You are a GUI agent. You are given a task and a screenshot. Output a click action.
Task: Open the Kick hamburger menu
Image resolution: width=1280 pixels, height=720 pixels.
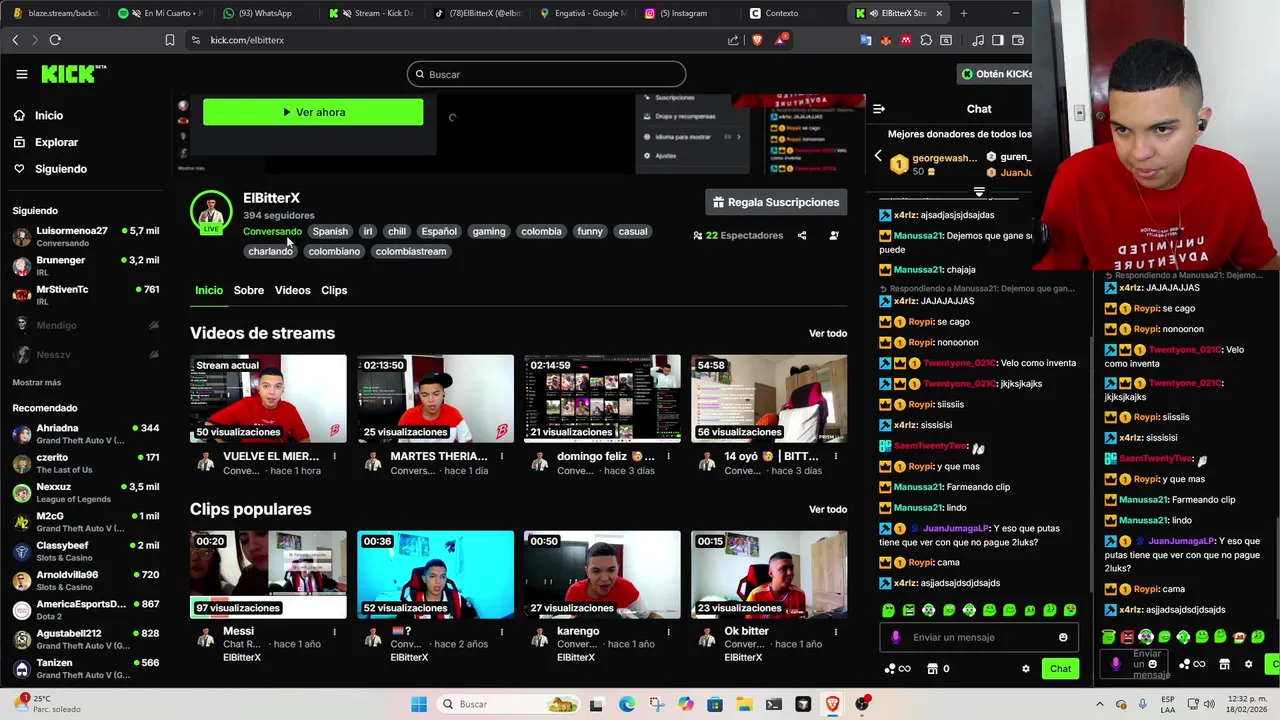click(21, 74)
